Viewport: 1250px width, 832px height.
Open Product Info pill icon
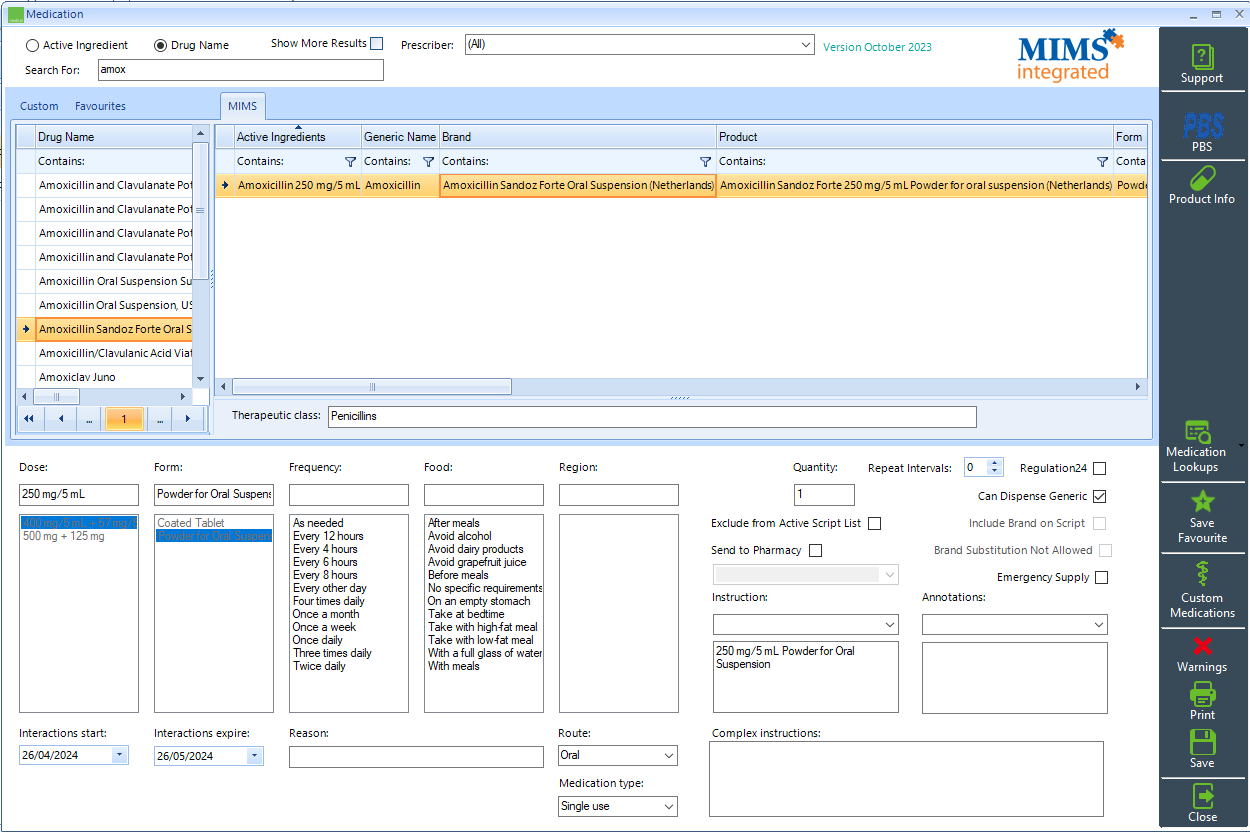[x=1202, y=177]
